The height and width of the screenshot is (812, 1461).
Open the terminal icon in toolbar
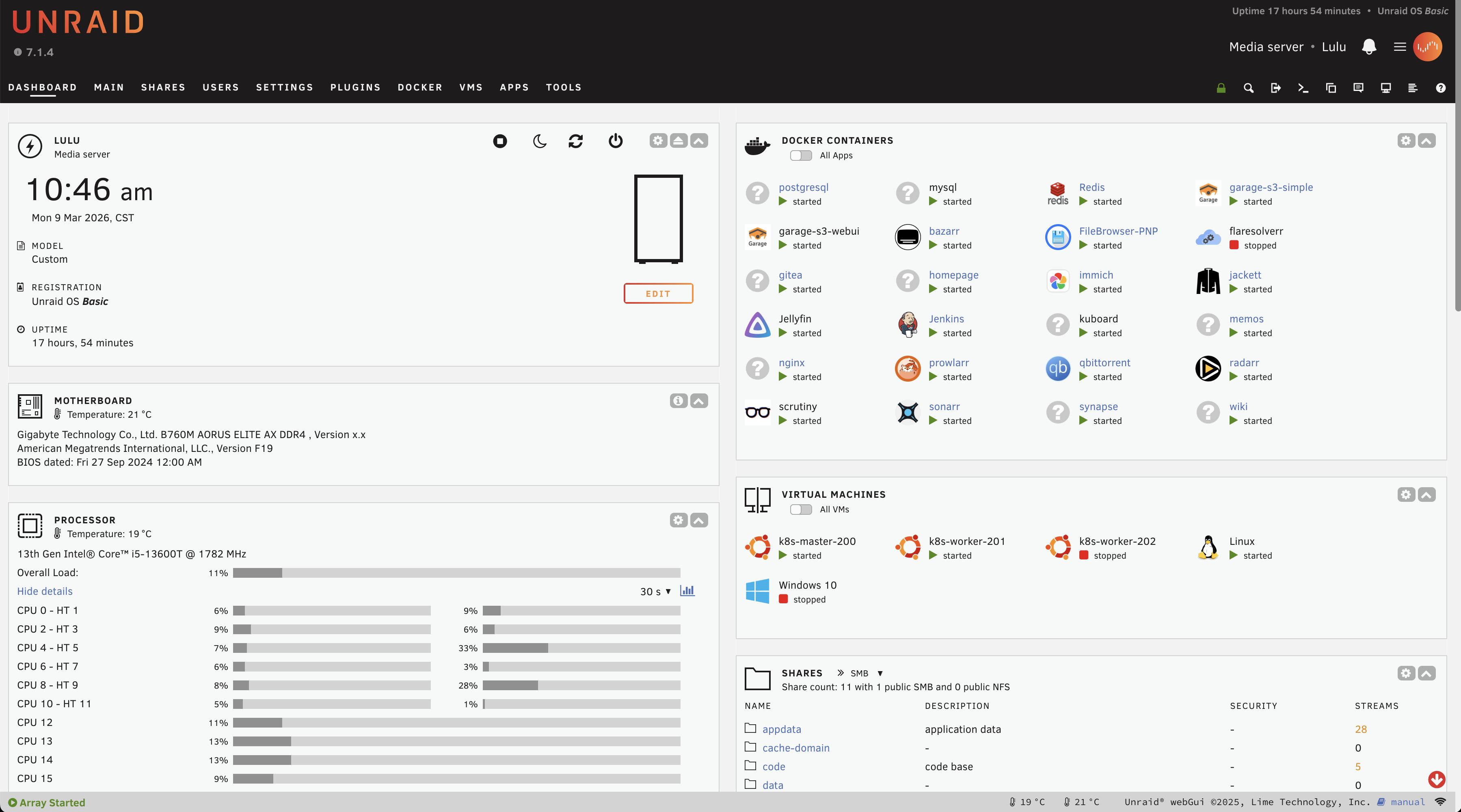pyautogui.click(x=1303, y=88)
